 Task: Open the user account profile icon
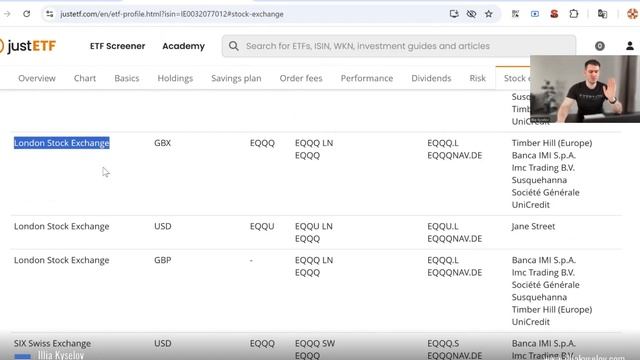(x=630, y=46)
